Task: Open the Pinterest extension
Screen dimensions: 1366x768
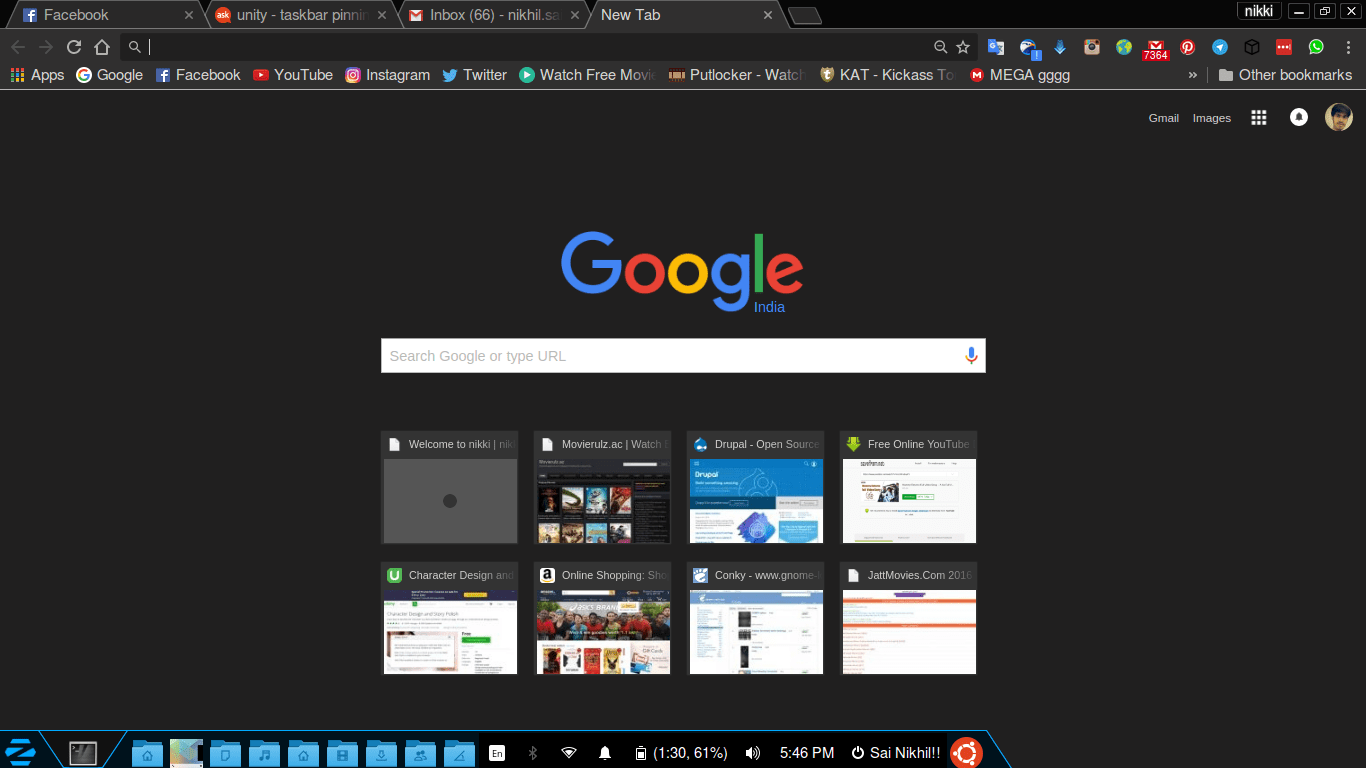Action: click(x=1187, y=46)
